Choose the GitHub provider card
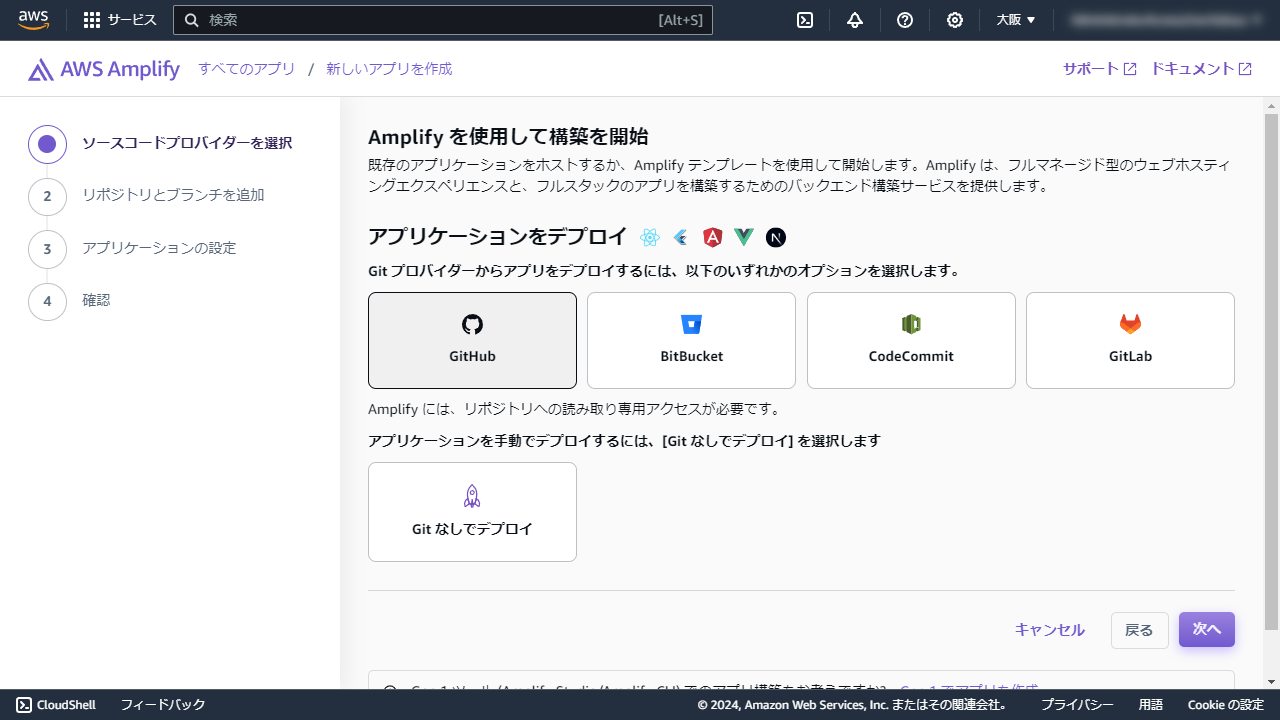Image resolution: width=1280 pixels, height=720 pixels. click(472, 340)
